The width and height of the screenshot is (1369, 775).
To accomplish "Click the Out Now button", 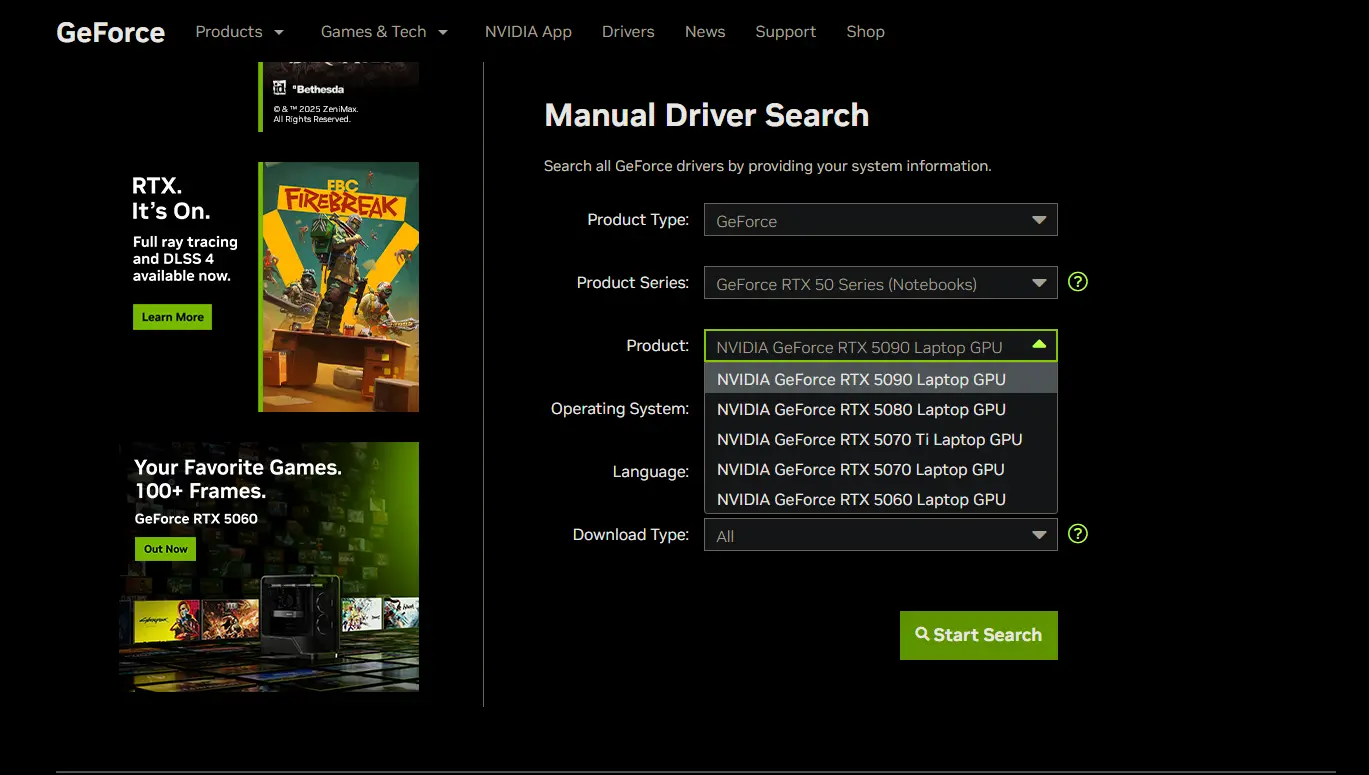I will [x=165, y=549].
